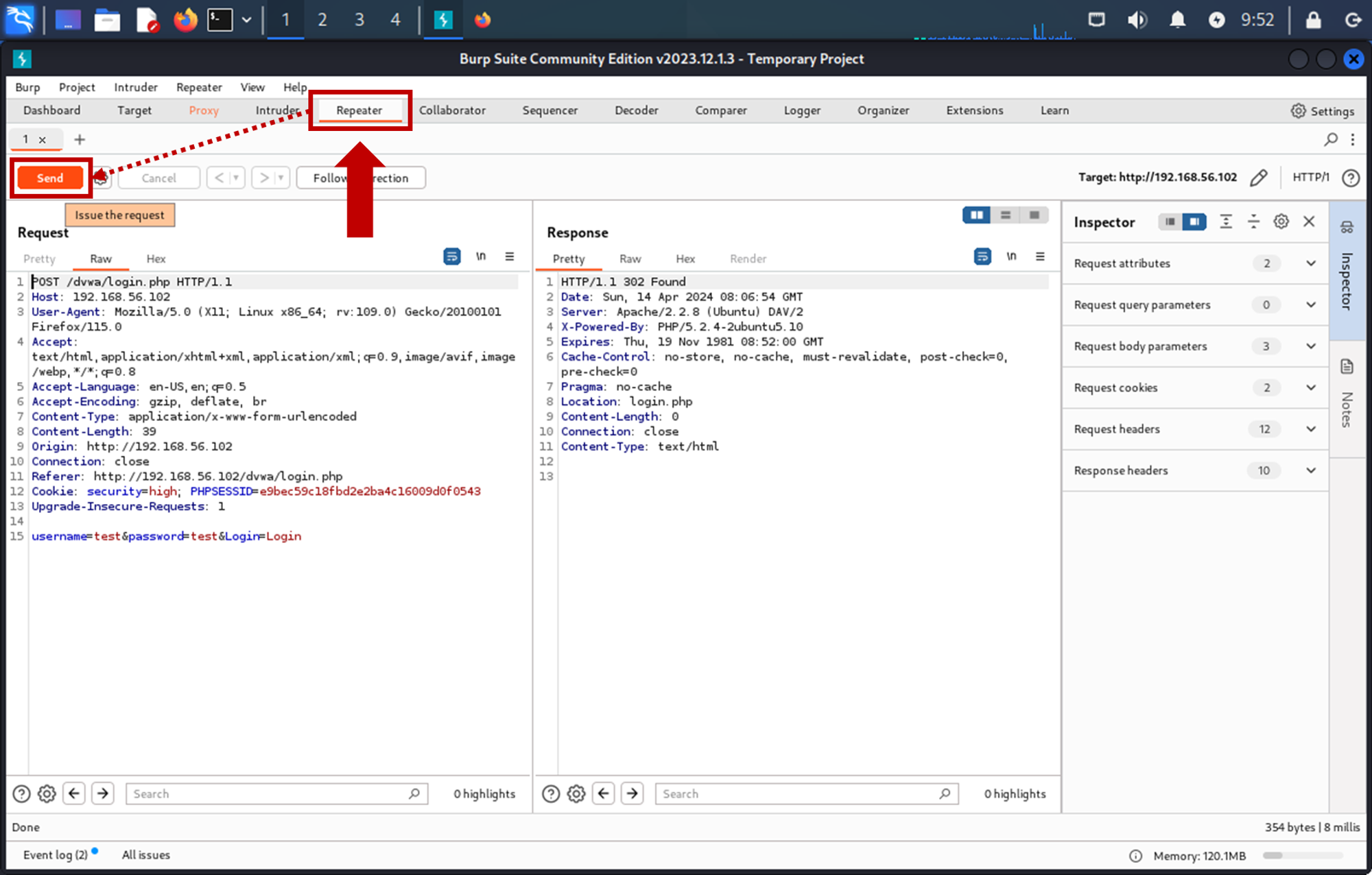This screenshot has height=875, width=1372.
Task: Open Request editor hamburger menu
Action: [510, 256]
